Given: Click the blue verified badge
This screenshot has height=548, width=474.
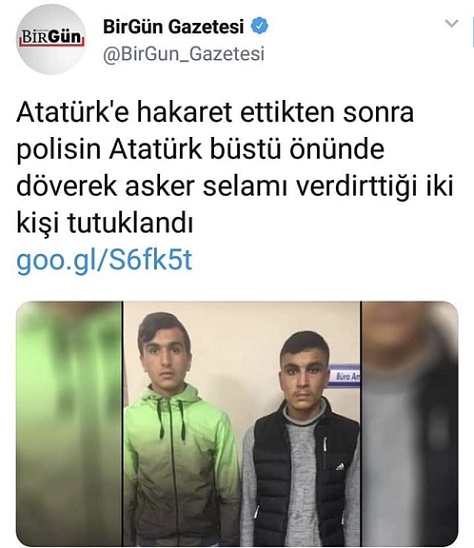Looking at the screenshot, I should (x=259, y=26).
